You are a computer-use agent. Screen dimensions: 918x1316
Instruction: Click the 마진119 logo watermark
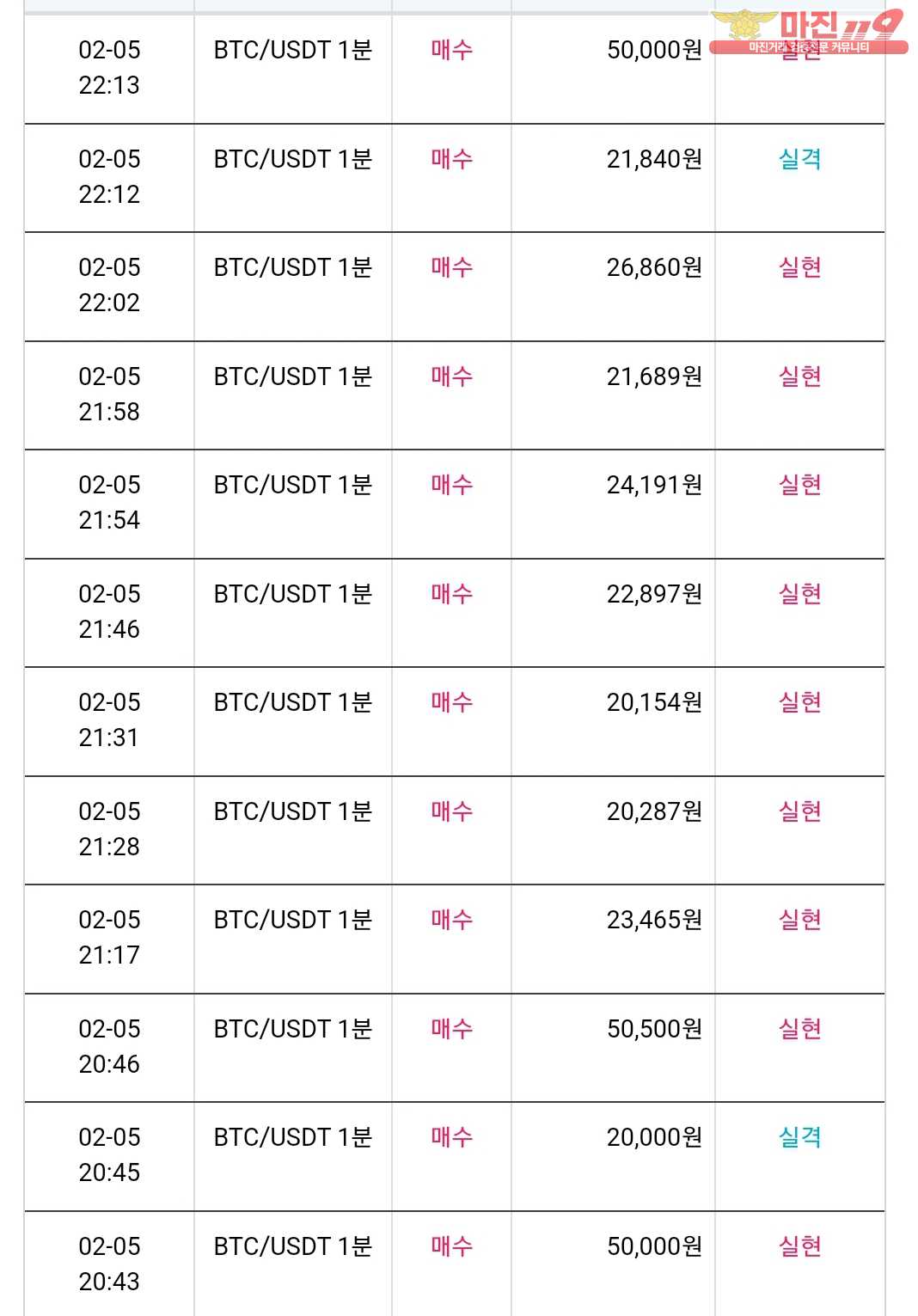coord(808,31)
